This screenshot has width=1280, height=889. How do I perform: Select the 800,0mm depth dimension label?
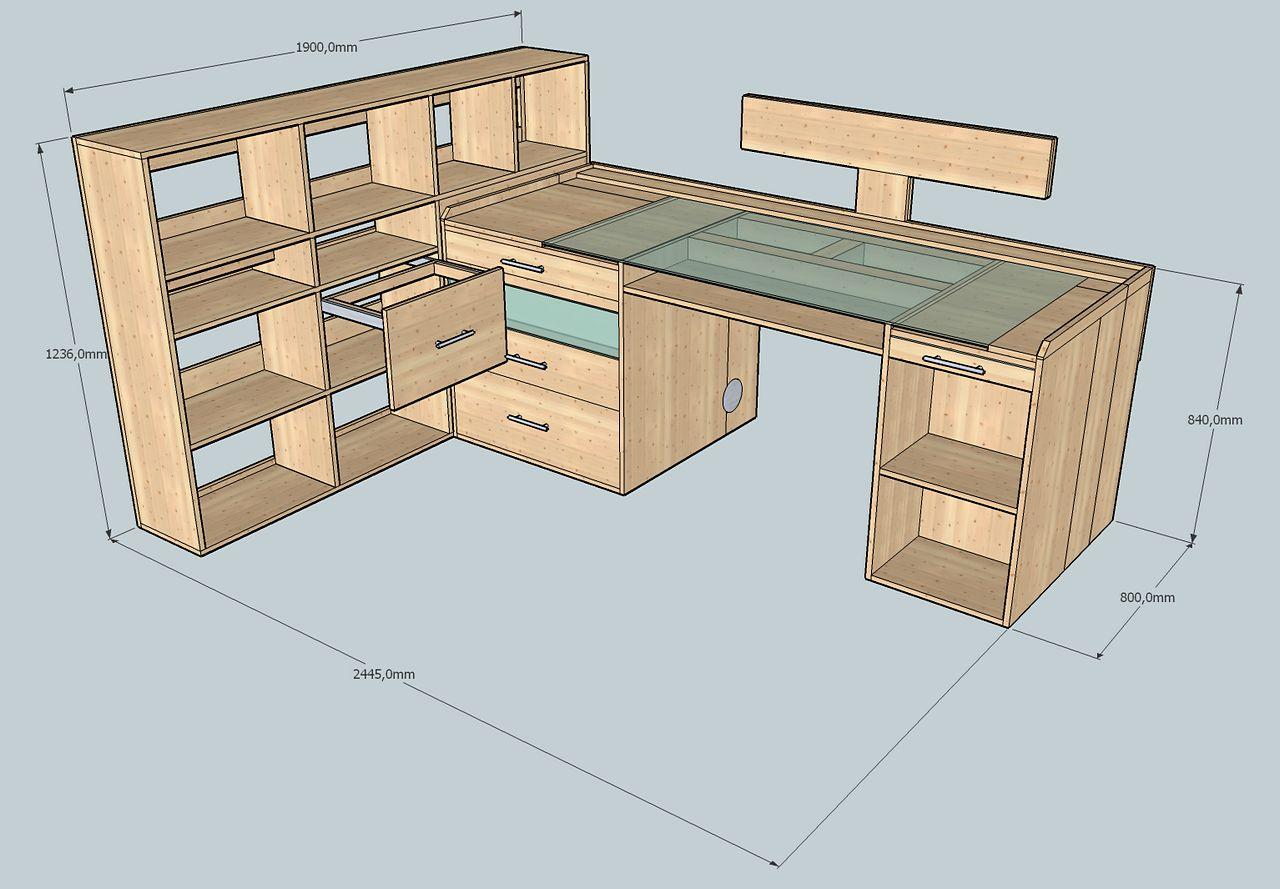tap(1147, 597)
